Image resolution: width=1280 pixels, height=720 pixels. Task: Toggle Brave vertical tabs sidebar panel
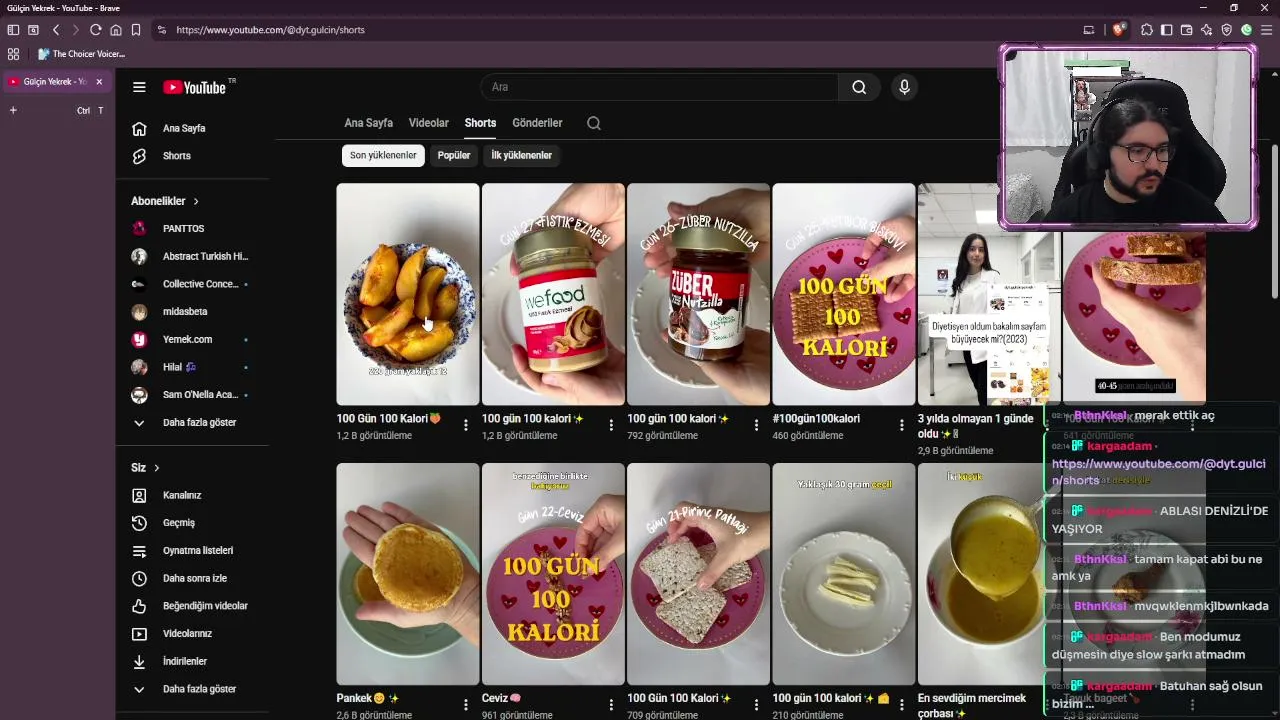(13, 30)
